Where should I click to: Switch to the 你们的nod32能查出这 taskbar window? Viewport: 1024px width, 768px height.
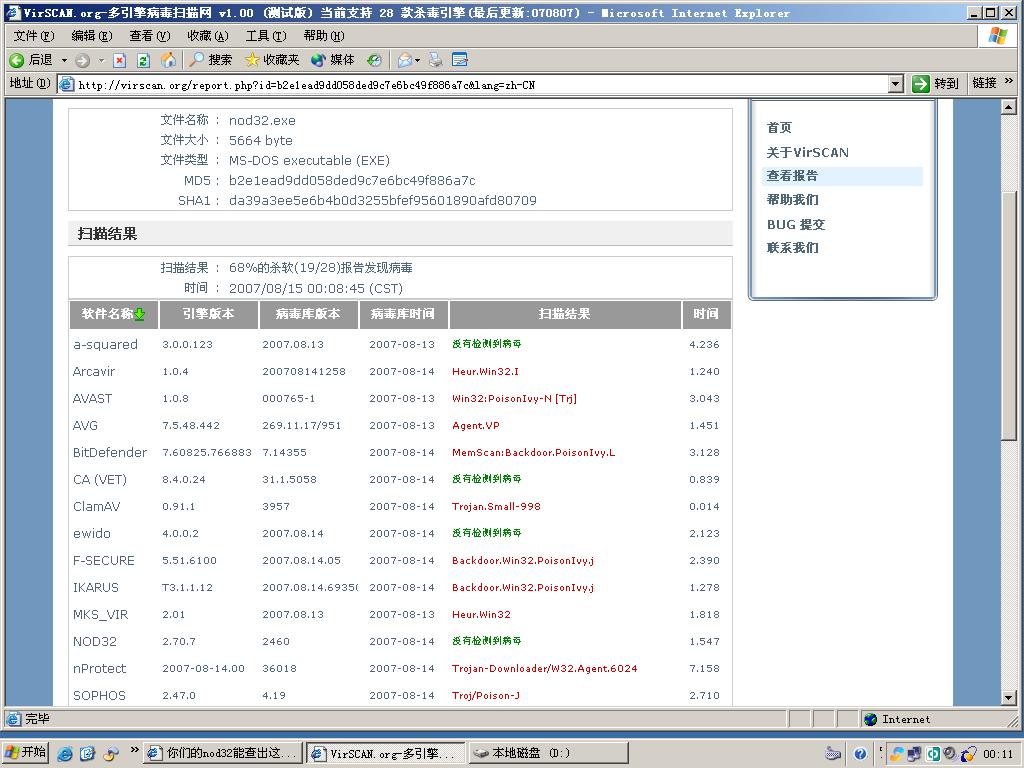(x=223, y=753)
